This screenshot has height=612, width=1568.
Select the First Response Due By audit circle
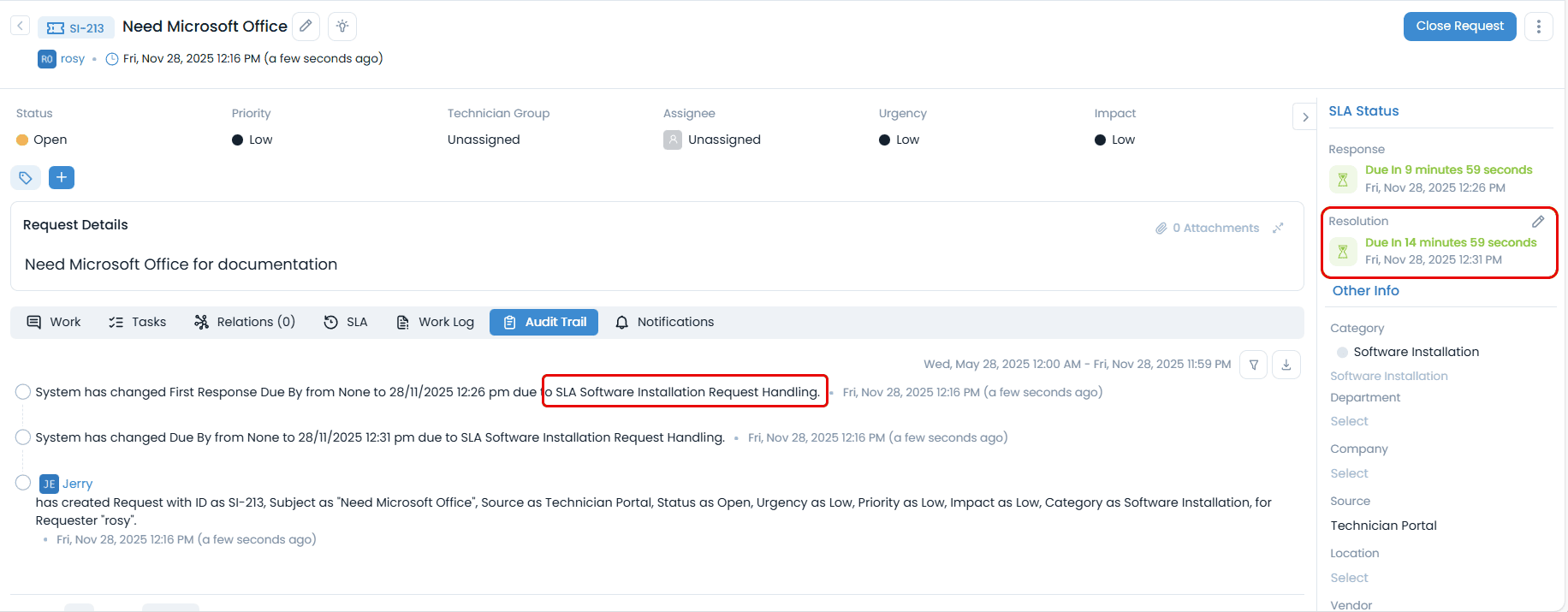point(23,392)
